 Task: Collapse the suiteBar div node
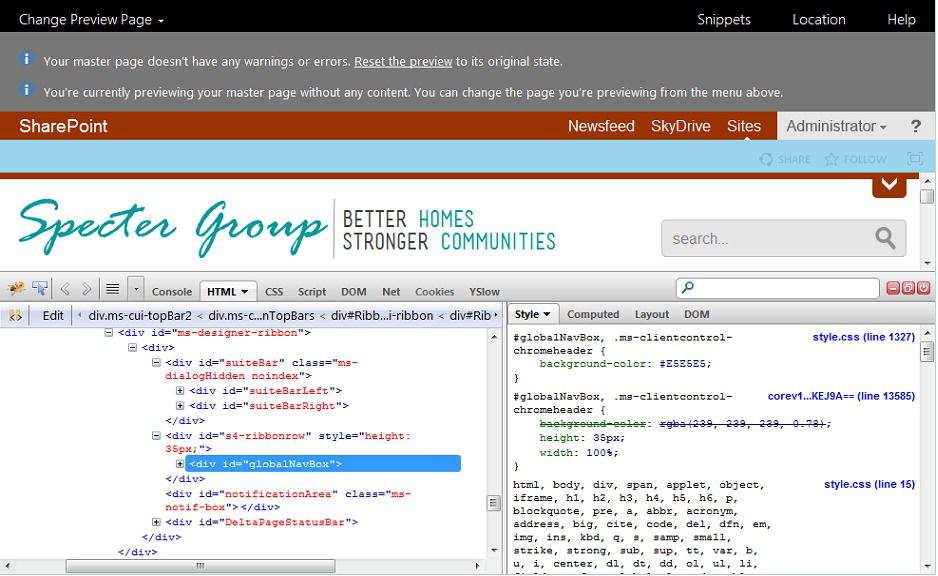(156, 362)
